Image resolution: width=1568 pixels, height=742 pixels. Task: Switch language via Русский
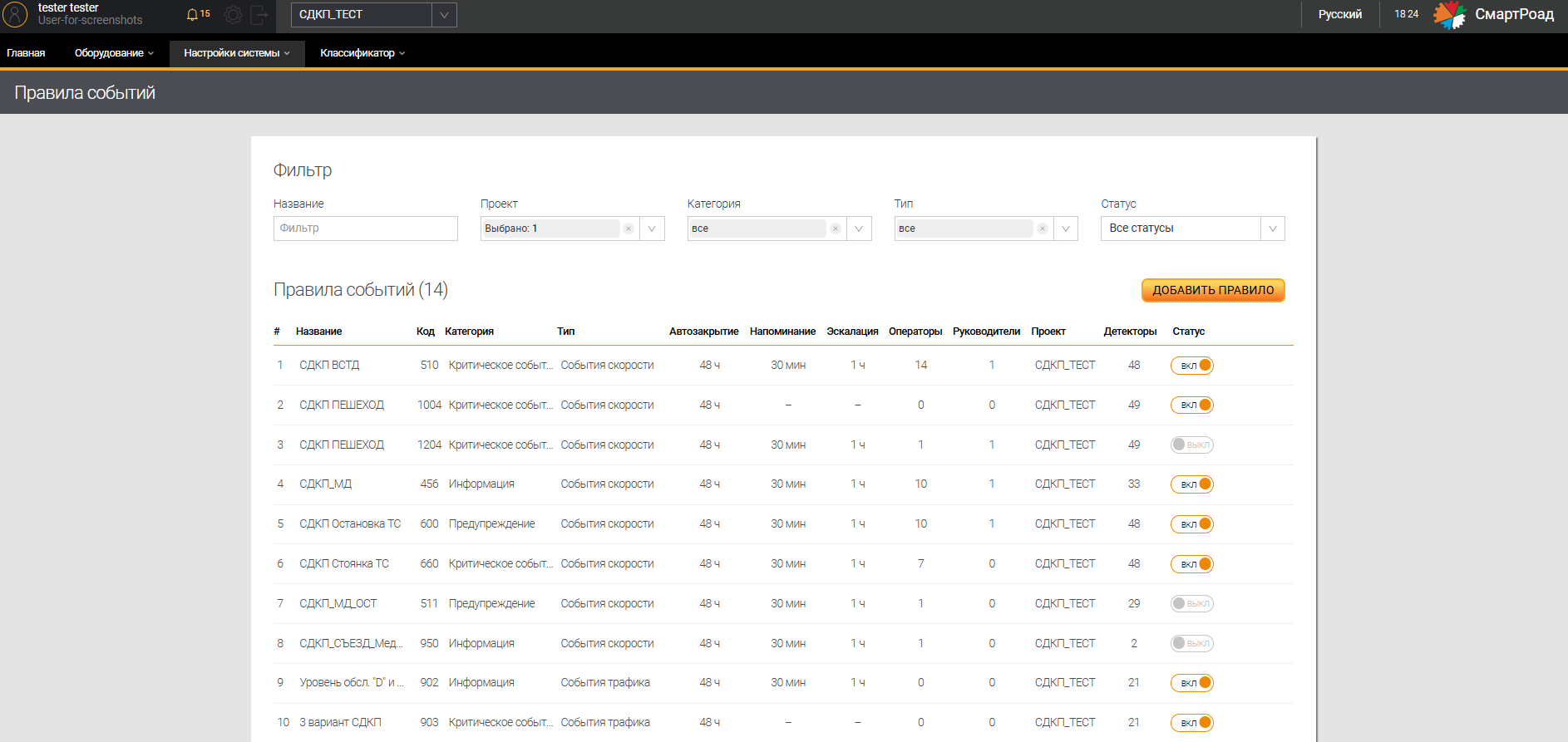pos(1339,14)
